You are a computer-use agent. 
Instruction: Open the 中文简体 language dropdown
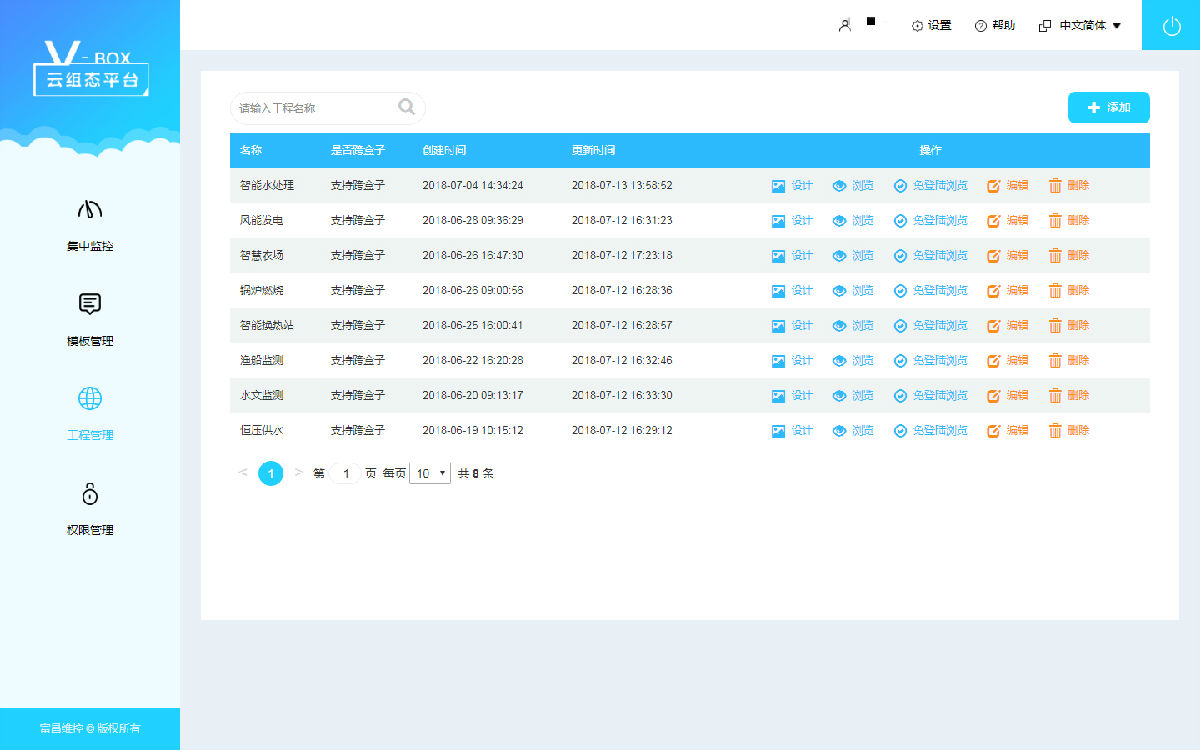pyautogui.click(x=1081, y=26)
